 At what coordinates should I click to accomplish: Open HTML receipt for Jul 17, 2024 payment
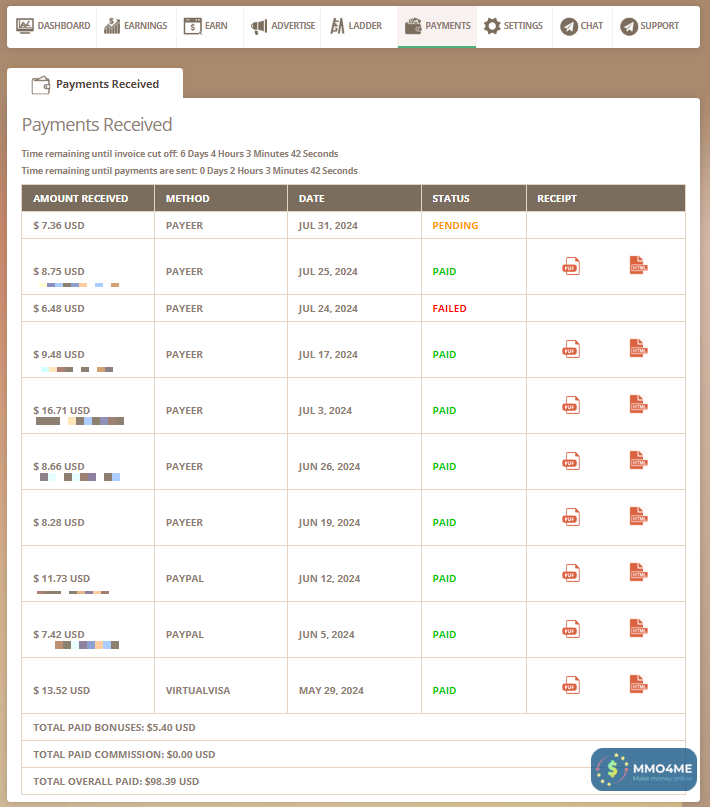[638, 348]
